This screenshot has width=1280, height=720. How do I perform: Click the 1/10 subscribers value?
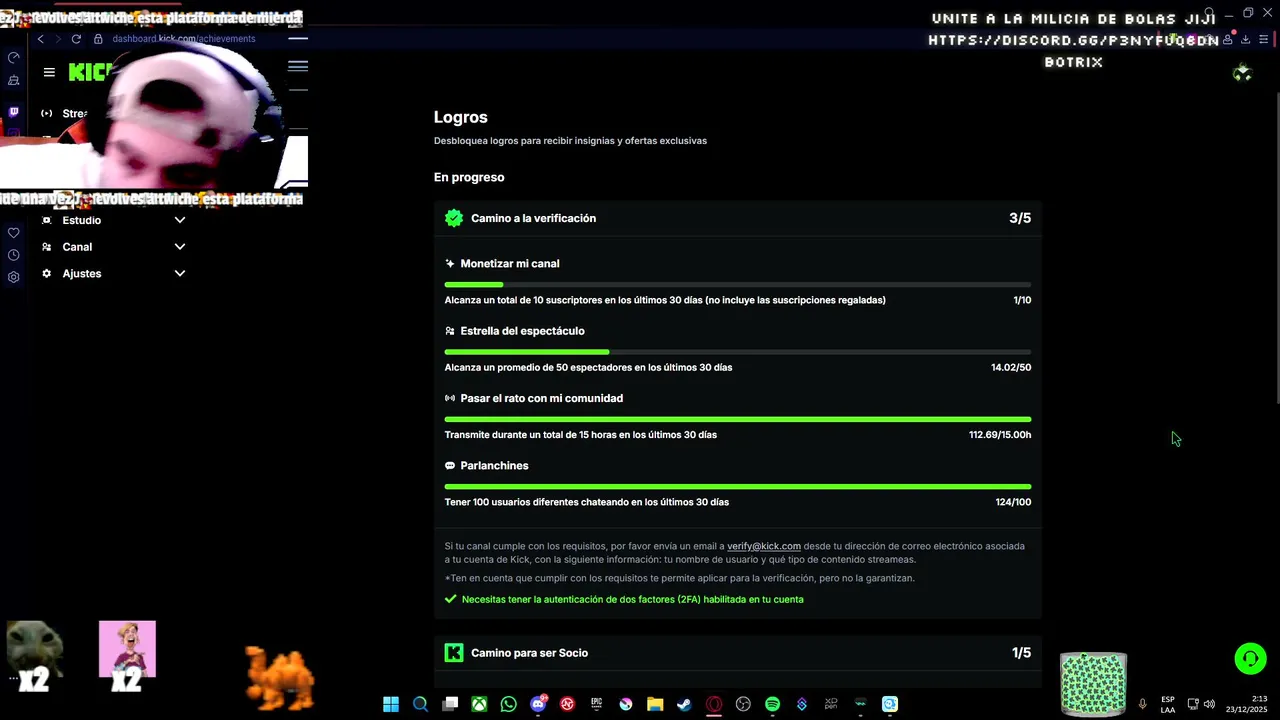point(1022,300)
